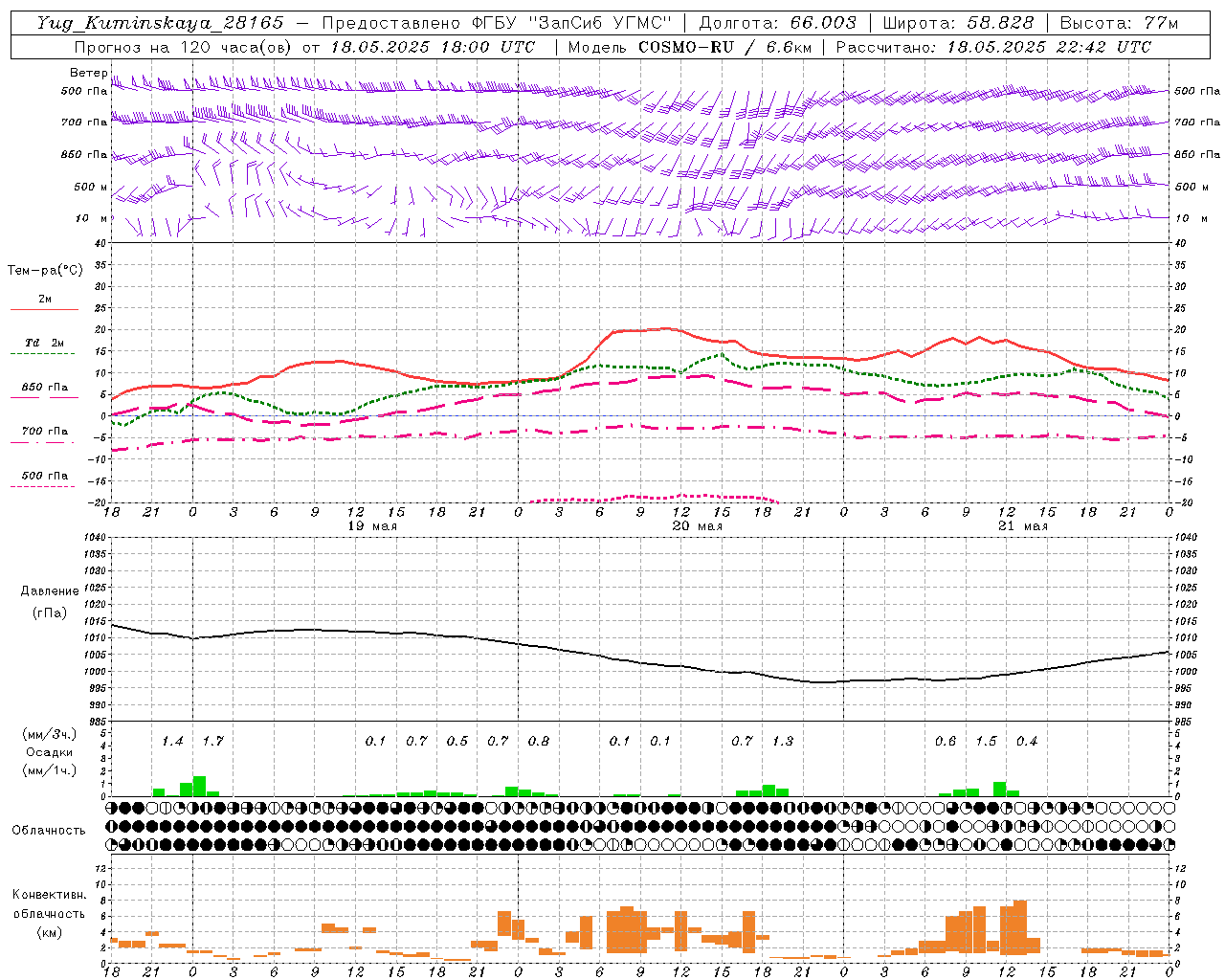The width and height of the screenshot is (1225, 980).
Task: Click the left 10 м wind level label
Action: point(93,218)
